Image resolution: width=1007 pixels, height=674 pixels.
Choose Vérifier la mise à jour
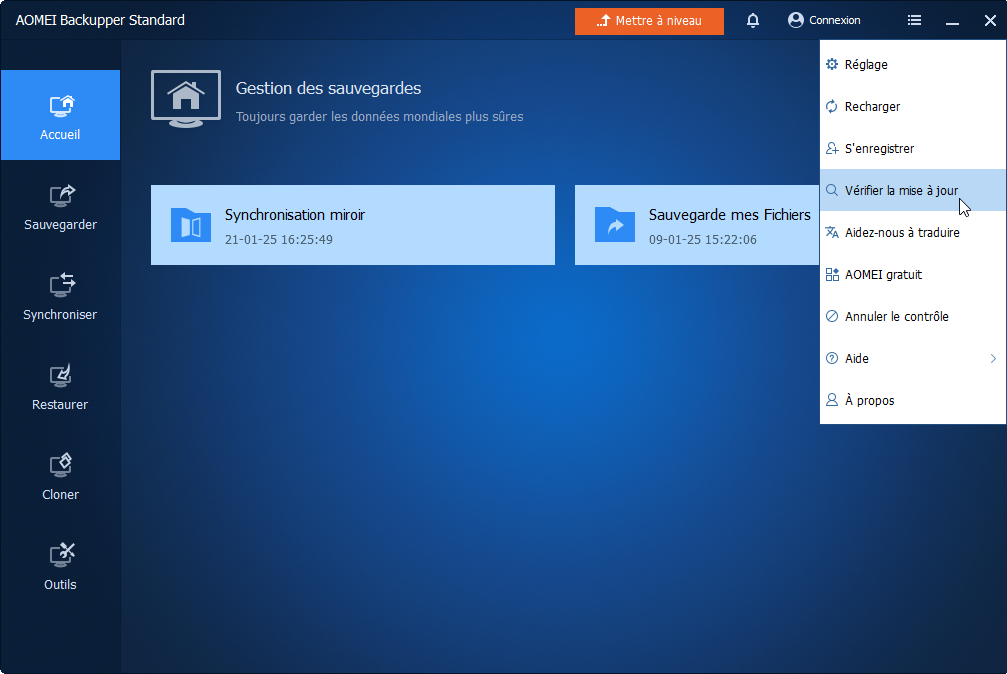pos(913,190)
